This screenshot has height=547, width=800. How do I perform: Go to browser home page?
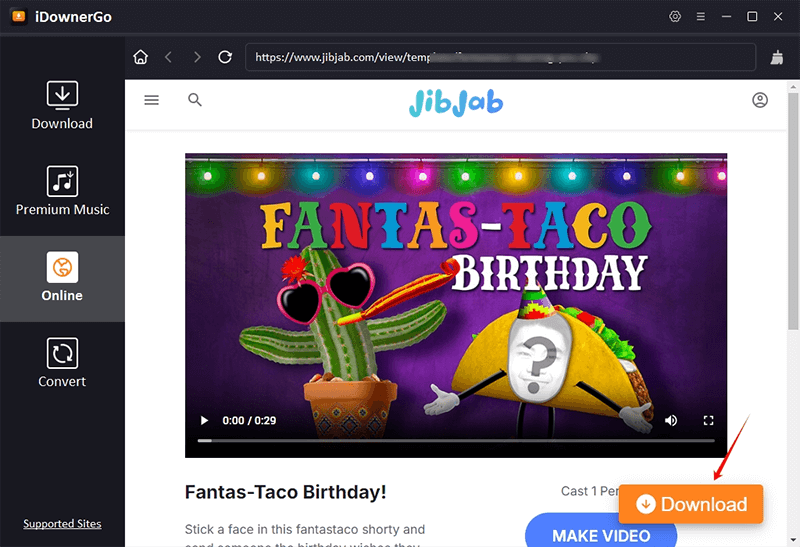point(140,57)
